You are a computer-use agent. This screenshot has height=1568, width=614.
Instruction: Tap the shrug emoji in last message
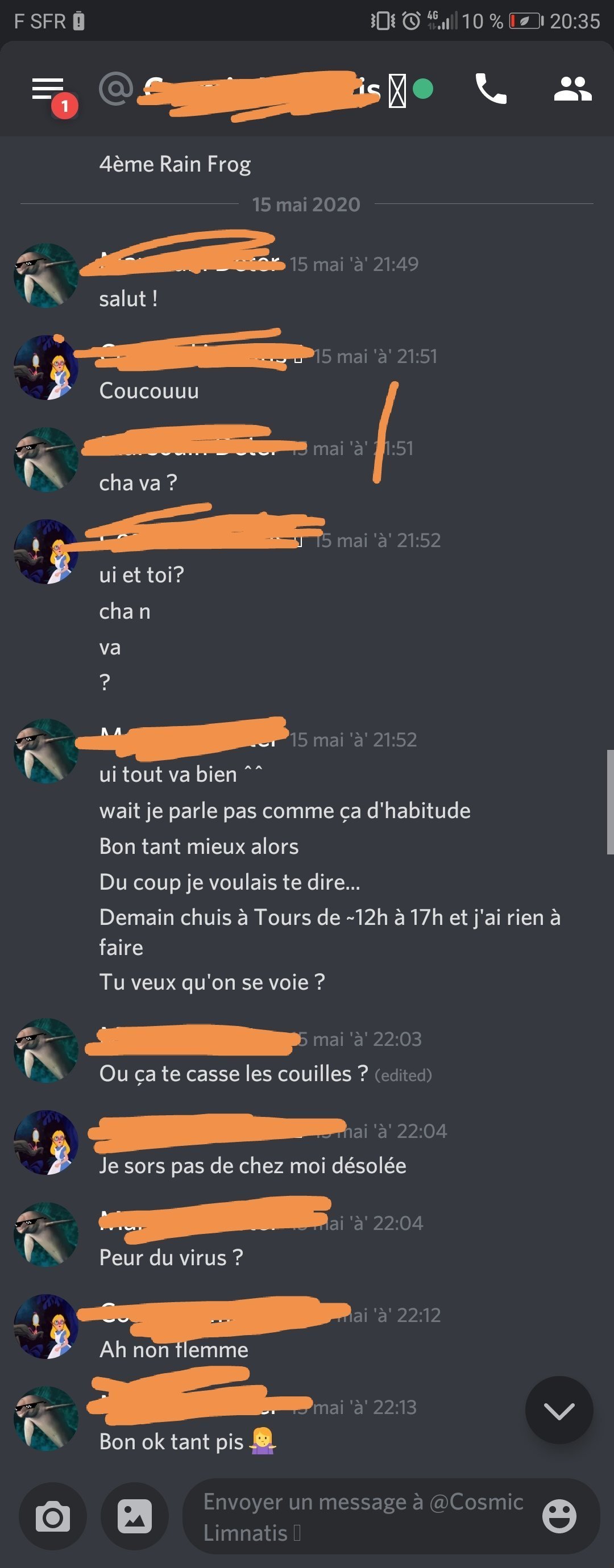263,1441
